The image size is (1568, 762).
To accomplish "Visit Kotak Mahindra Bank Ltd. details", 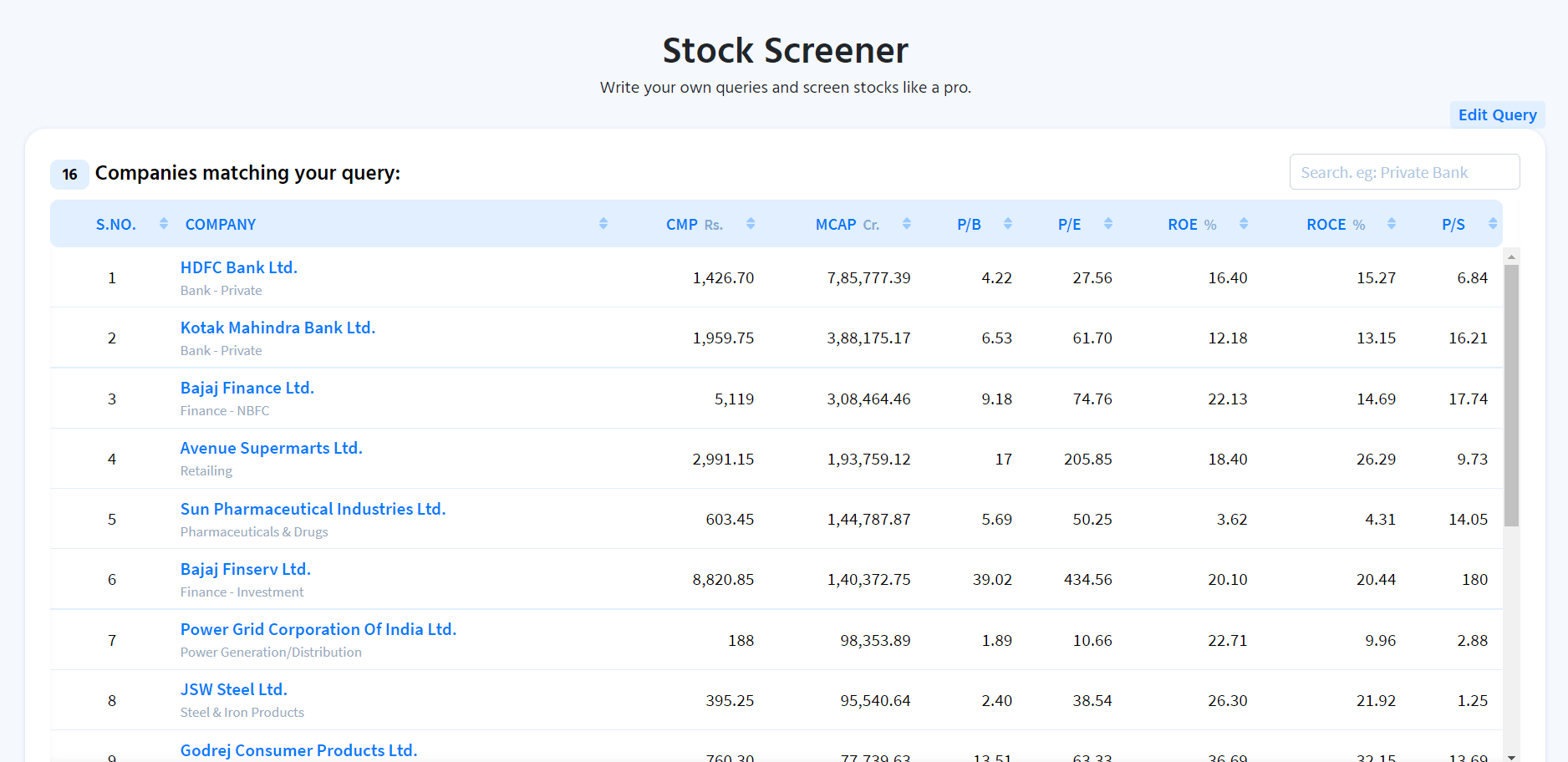I will click(277, 328).
